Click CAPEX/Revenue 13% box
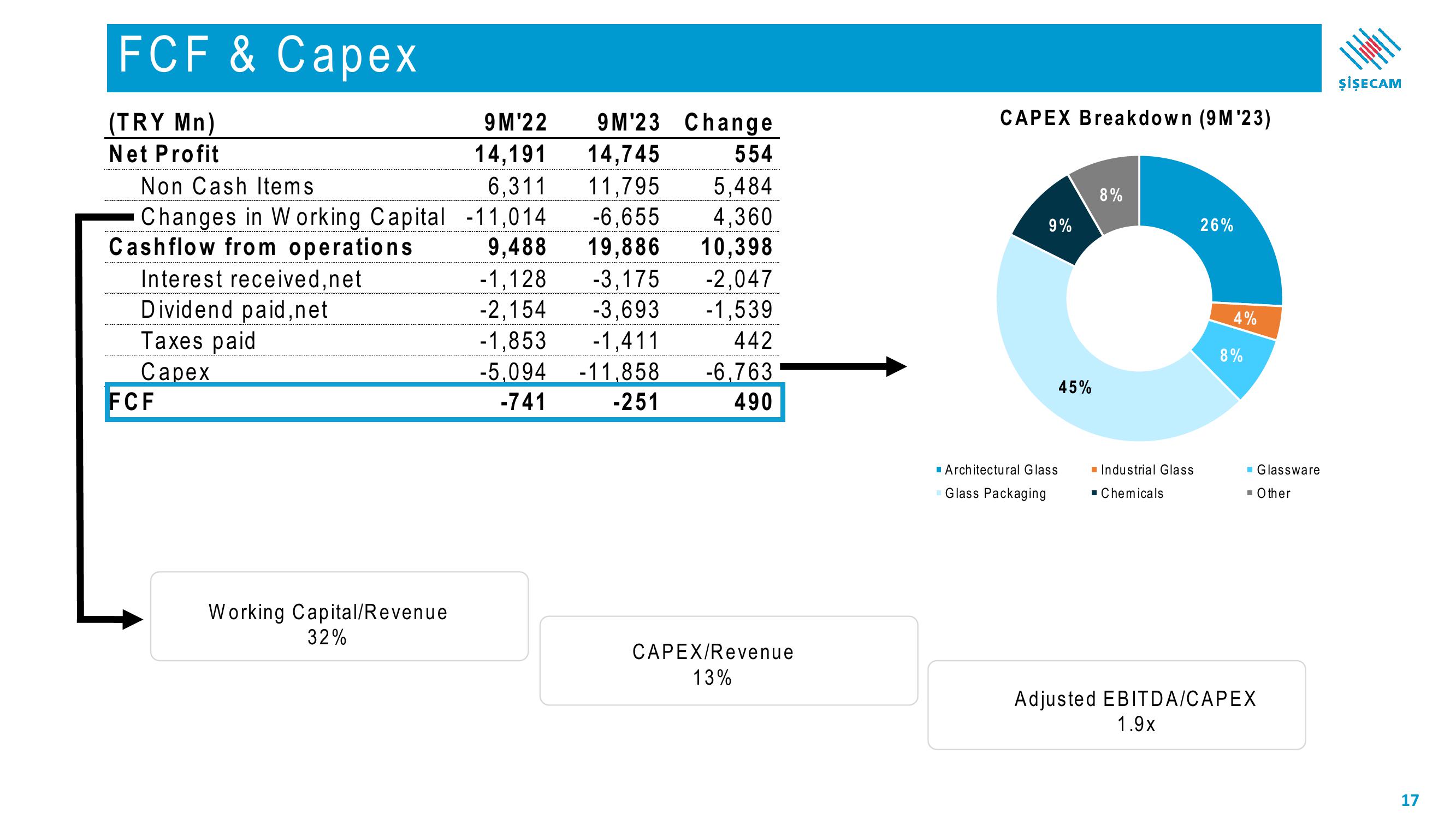The image size is (1456, 819). (729, 661)
